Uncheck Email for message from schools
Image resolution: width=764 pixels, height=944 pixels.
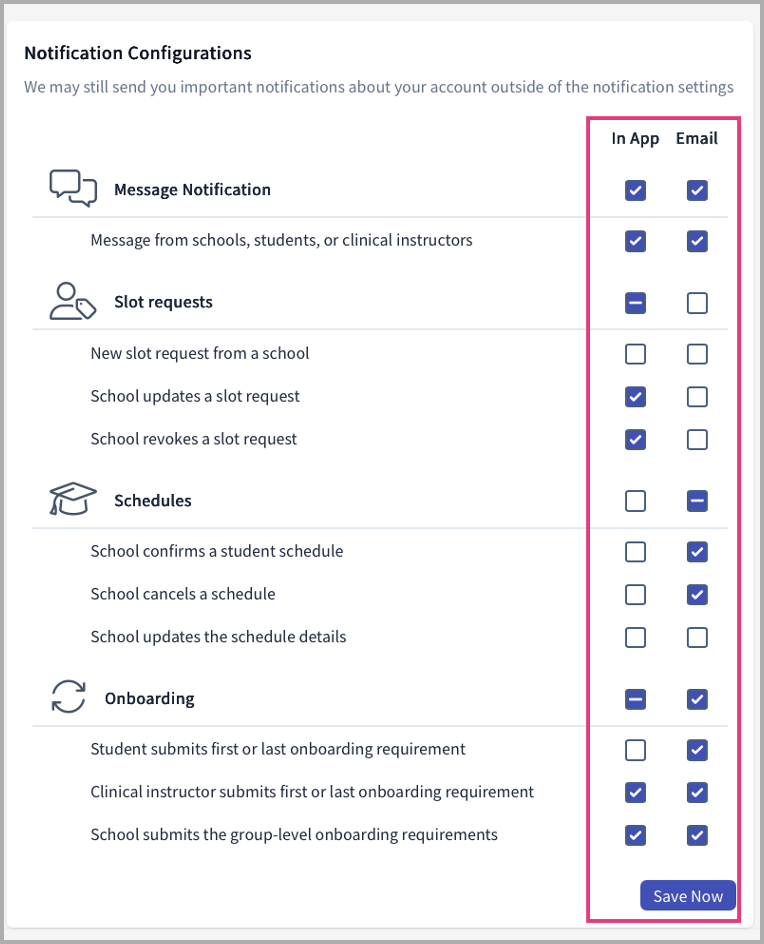pyautogui.click(x=697, y=241)
